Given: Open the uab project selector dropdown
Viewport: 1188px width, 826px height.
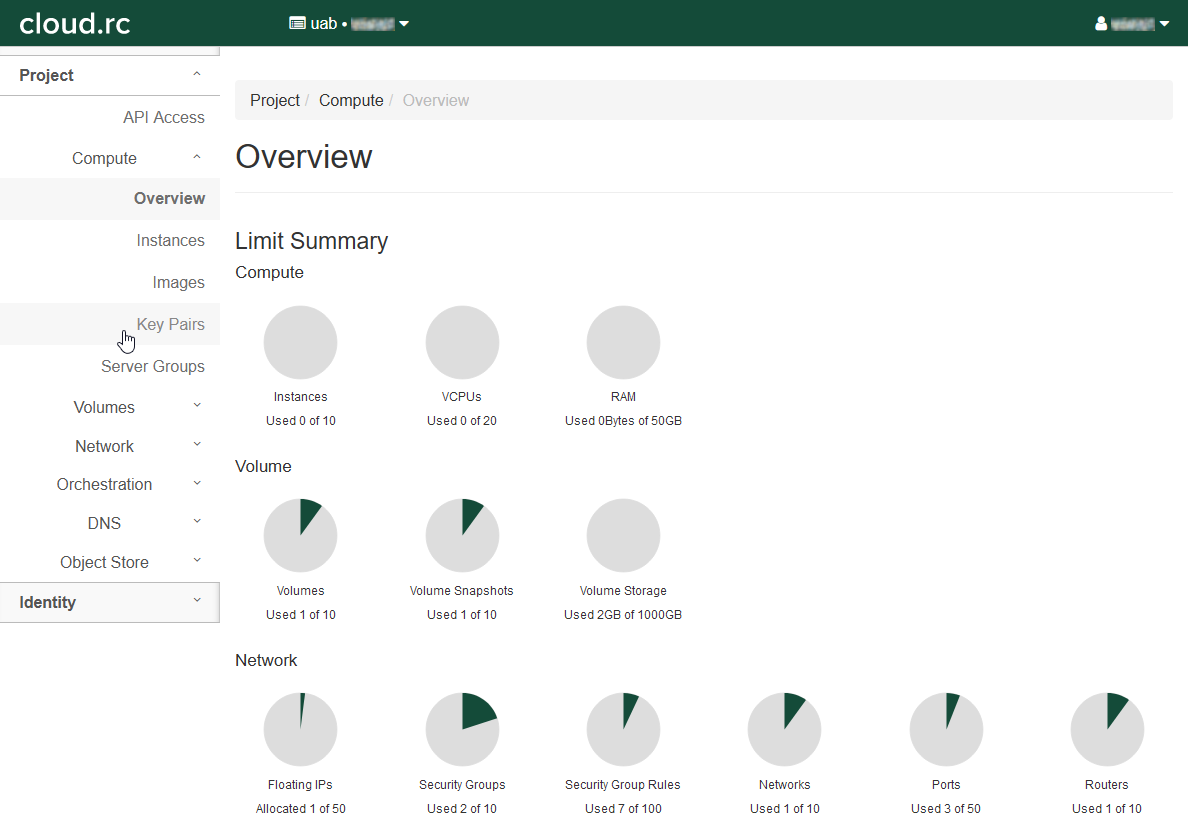Looking at the screenshot, I should point(349,24).
